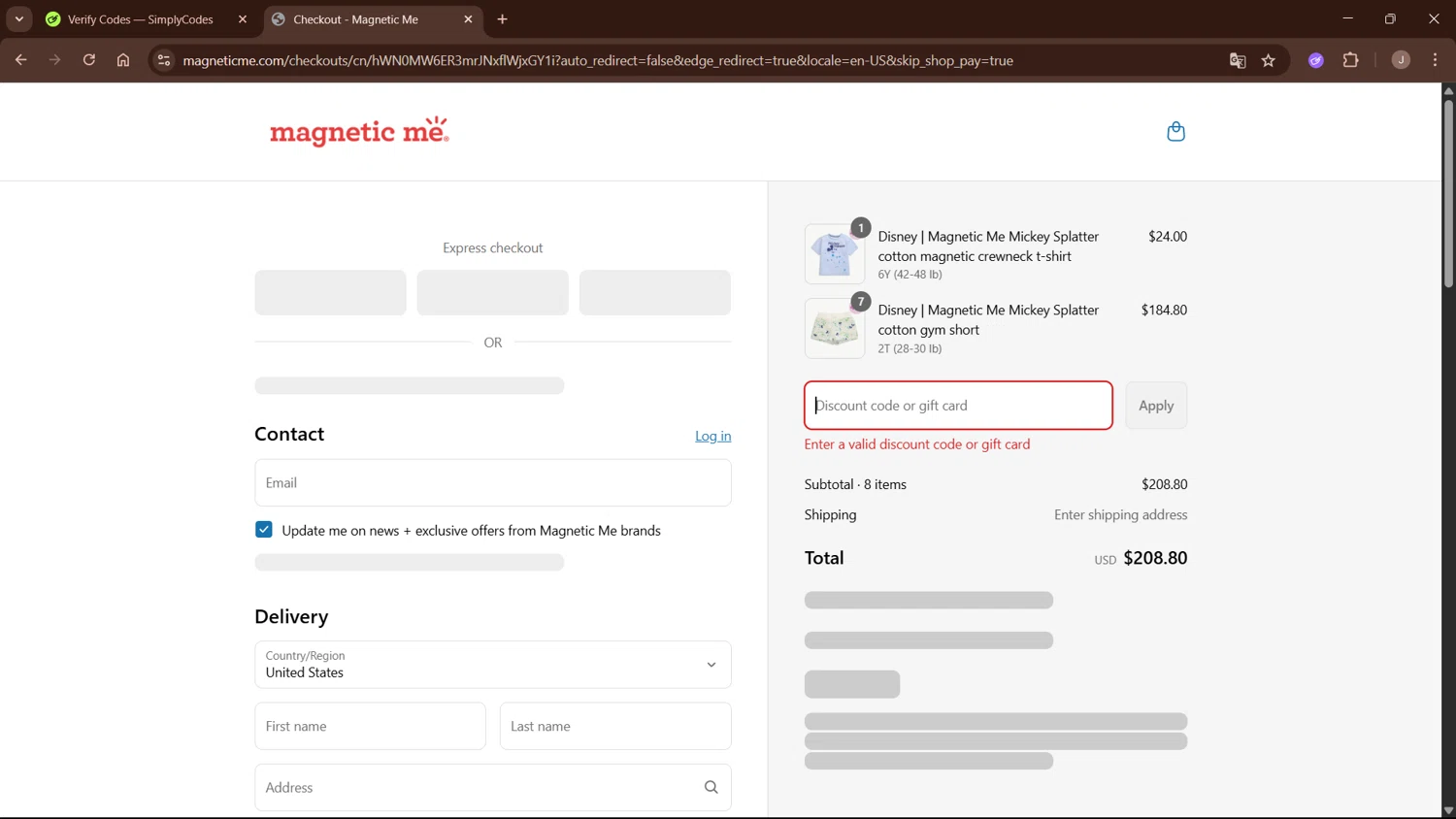Focus the discount code or gift card field
This screenshot has width=1456, height=819.
point(958,406)
